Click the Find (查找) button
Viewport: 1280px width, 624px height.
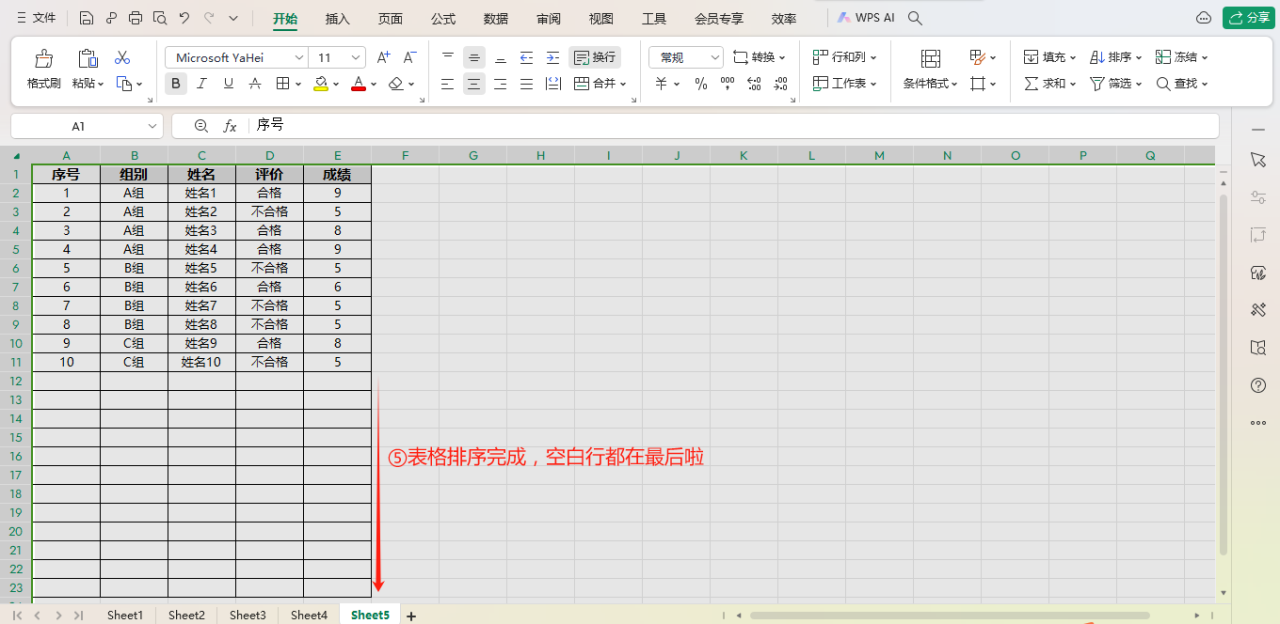click(x=1181, y=84)
